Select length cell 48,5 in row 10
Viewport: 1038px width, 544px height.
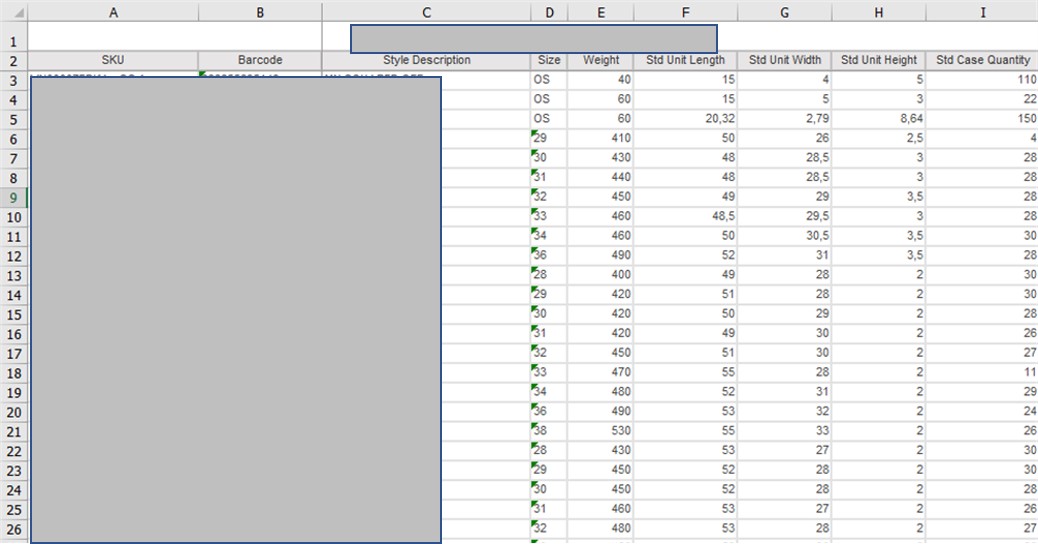coord(685,216)
